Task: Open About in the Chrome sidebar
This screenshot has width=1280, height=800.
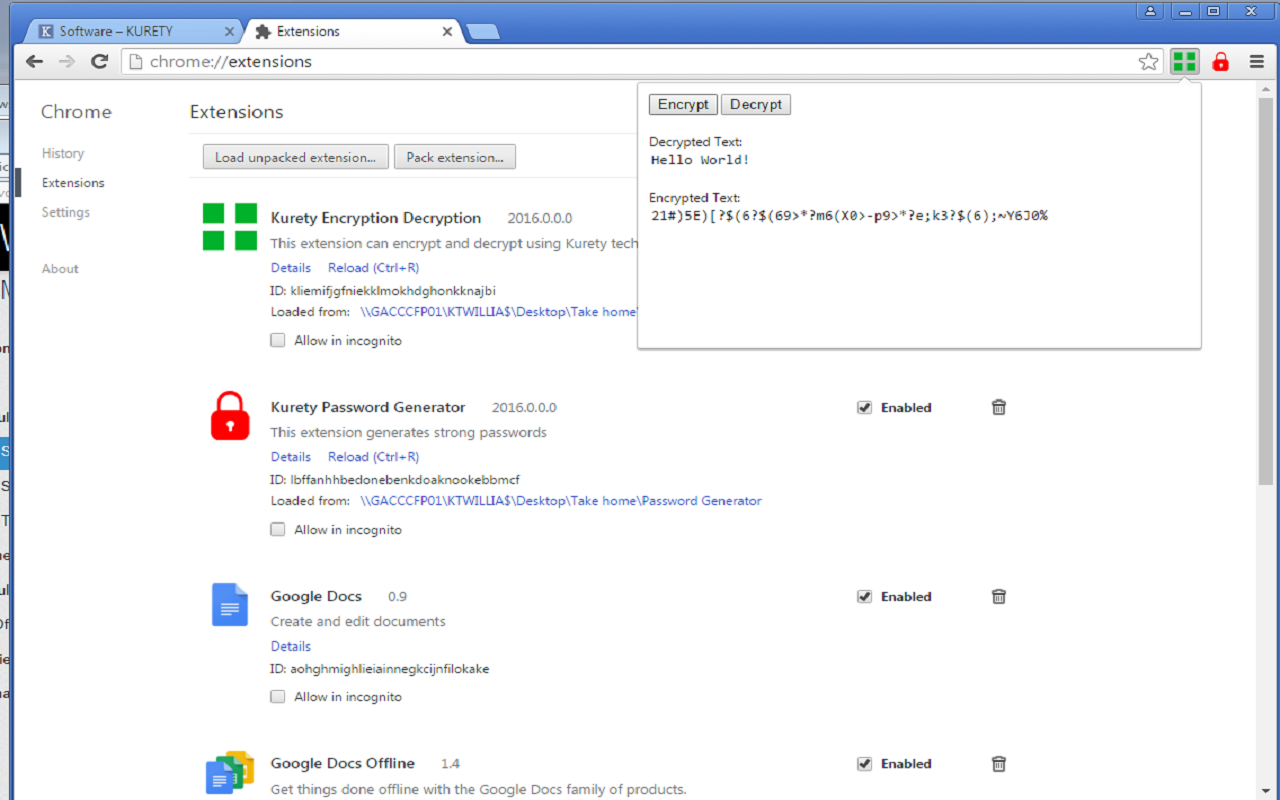Action: [x=60, y=269]
